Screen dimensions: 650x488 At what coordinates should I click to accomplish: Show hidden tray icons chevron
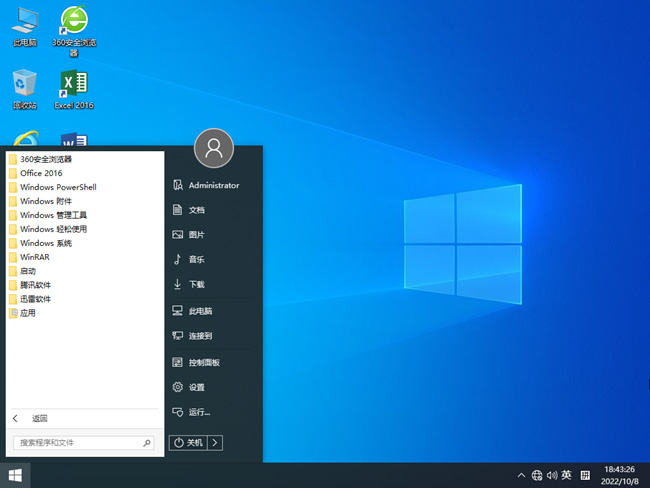click(x=521, y=475)
